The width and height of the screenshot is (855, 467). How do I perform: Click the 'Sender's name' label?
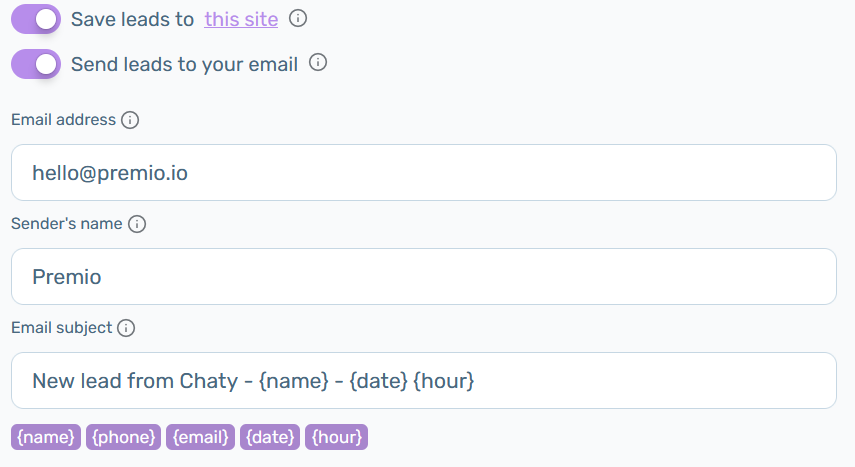[x=67, y=224]
